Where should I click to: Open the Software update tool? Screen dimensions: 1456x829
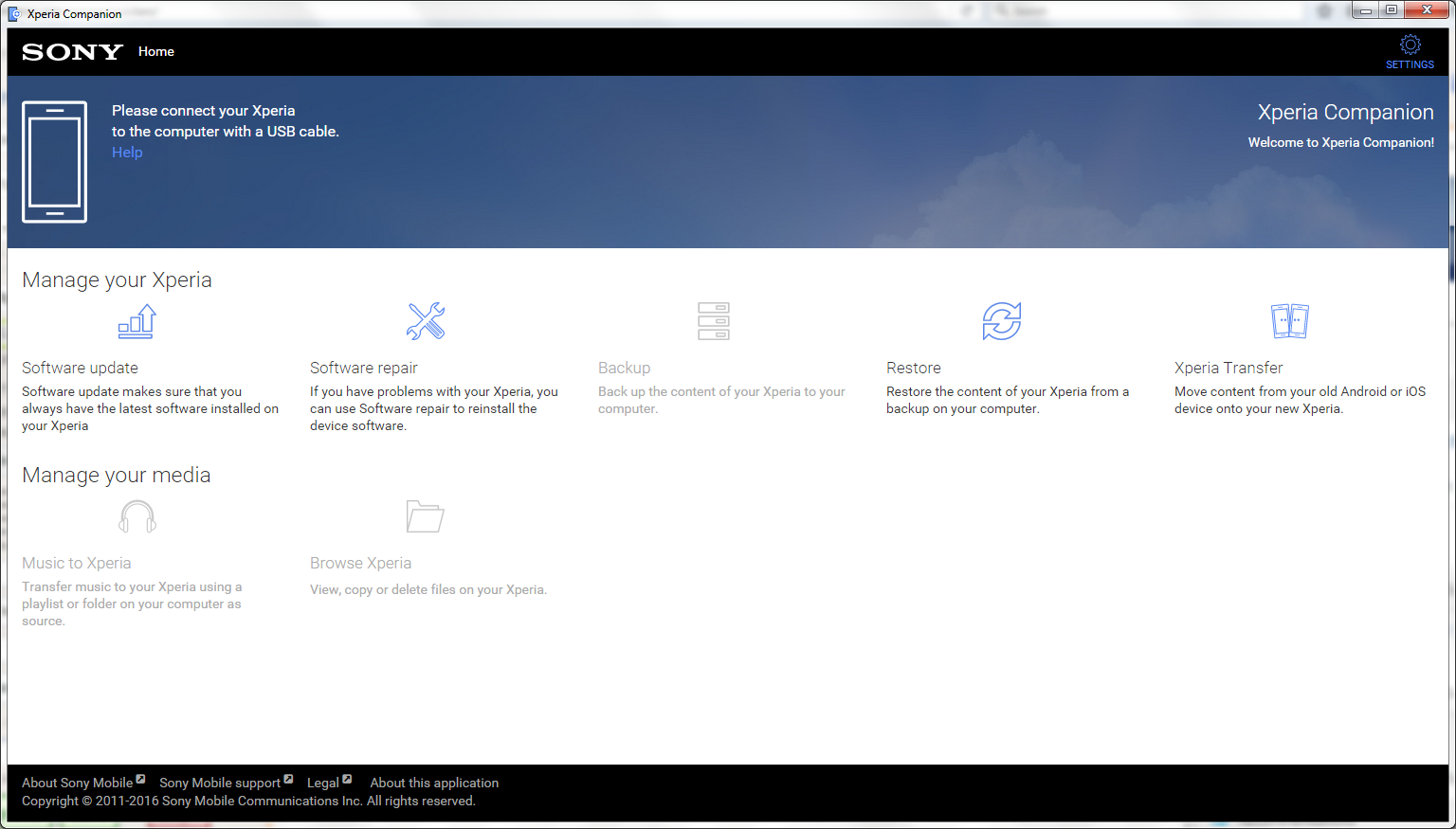[x=136, y=321]
